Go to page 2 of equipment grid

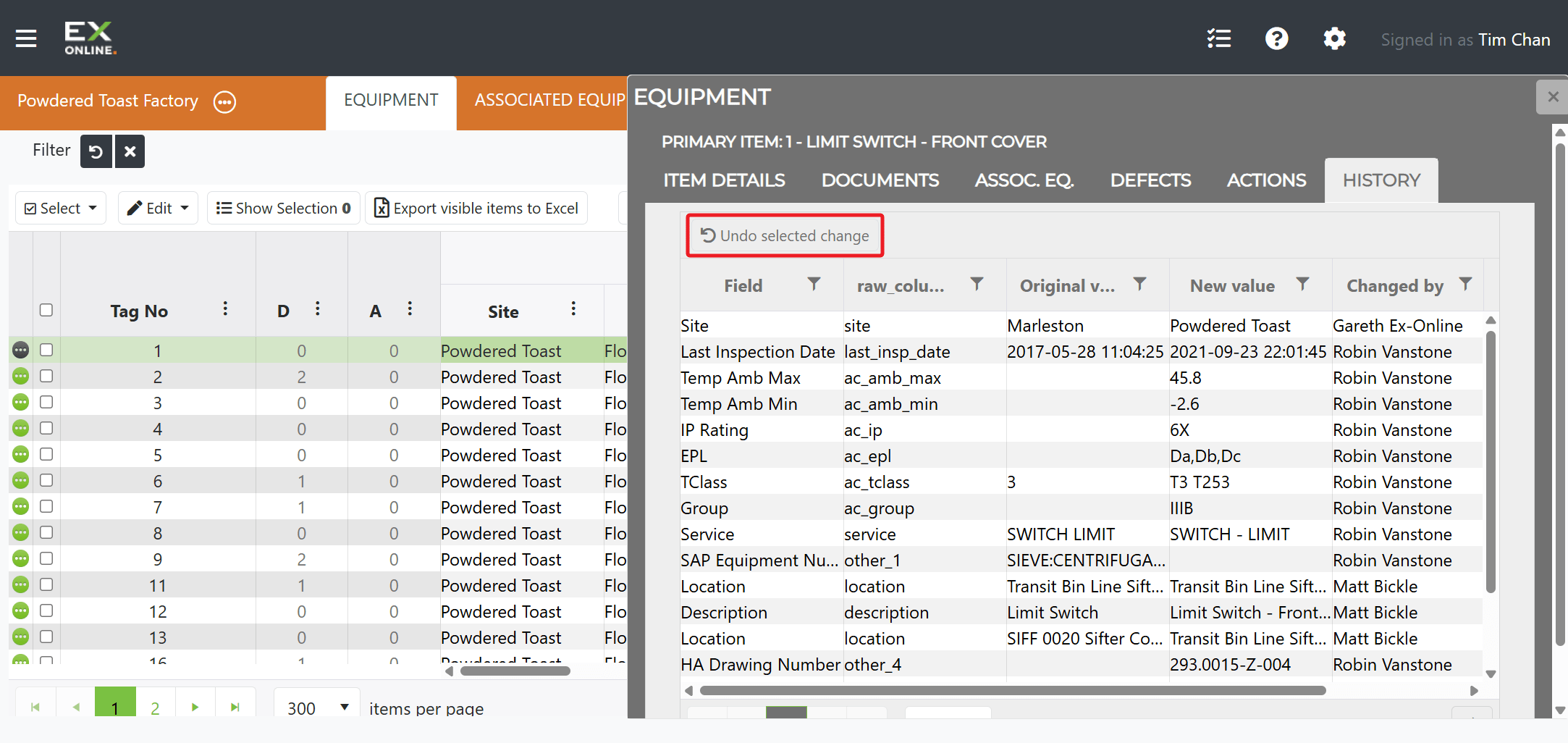155,707
